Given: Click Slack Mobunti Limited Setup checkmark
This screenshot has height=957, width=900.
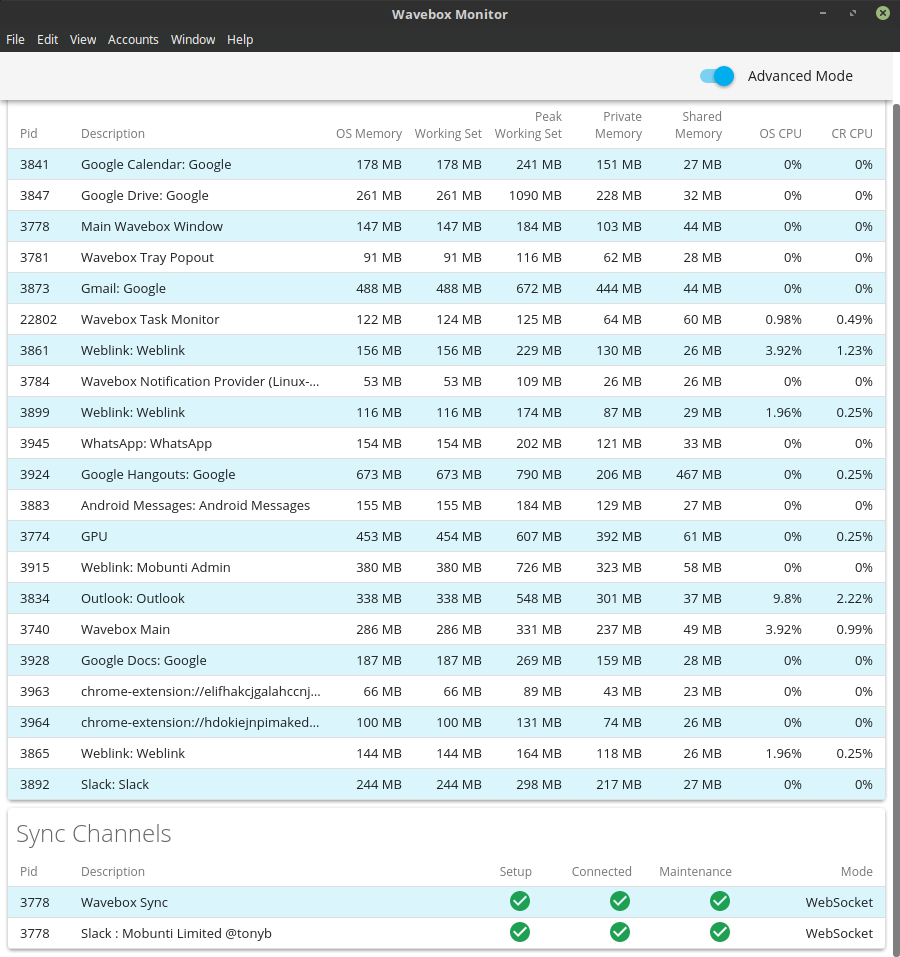Looking at the screenshot, I should tap(520, 933).
